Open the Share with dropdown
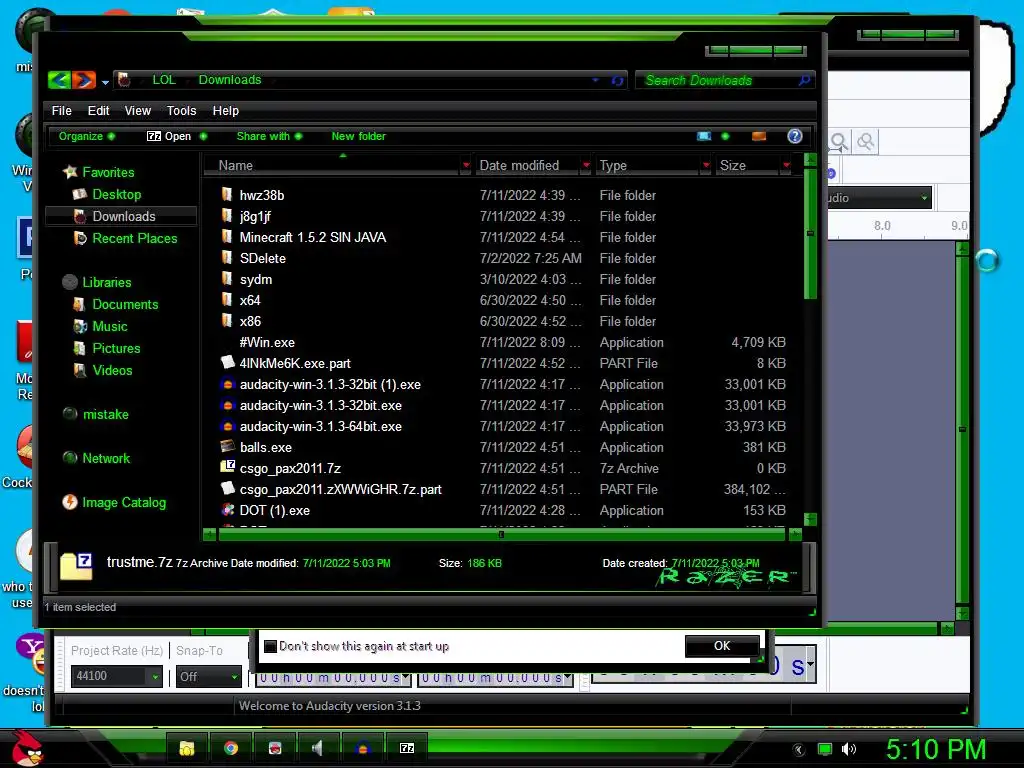Screen dimensions: 1024x768 [x=269, y=136]
